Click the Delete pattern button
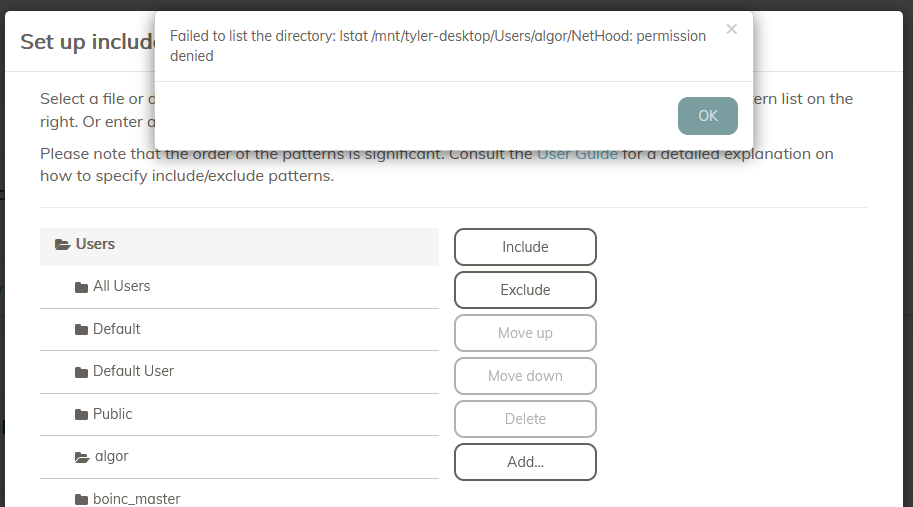 coord(525,419)
